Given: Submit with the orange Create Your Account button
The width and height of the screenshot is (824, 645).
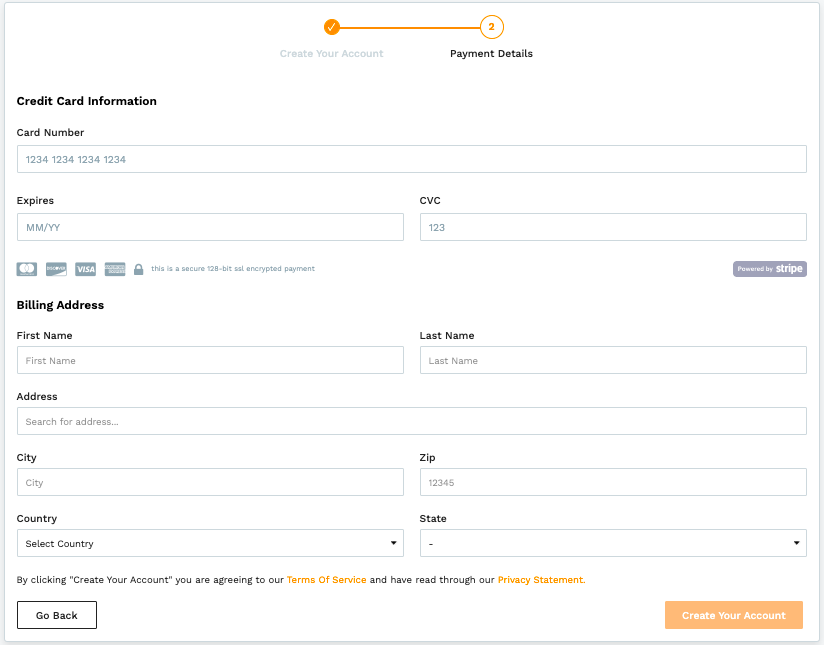Looking at the screenshot, I should [x=733, y=615].
